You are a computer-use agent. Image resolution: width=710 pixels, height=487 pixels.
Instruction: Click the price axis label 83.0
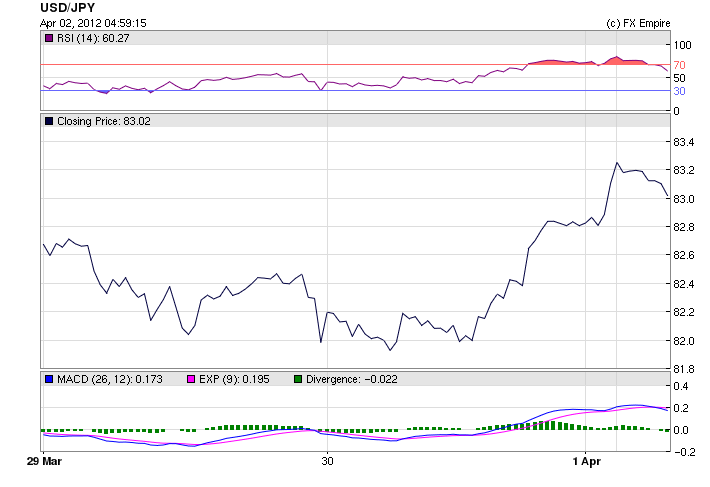click(683, 199)
